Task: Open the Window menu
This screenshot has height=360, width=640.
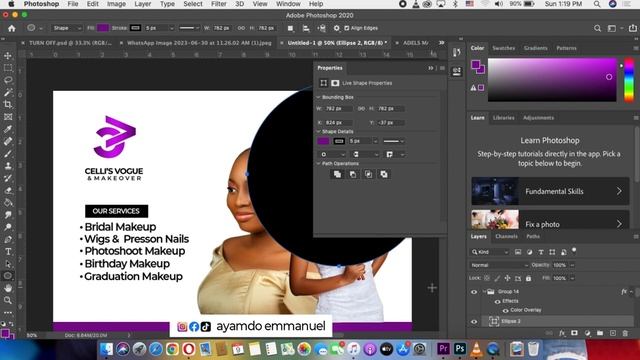Action: (288, 4)
